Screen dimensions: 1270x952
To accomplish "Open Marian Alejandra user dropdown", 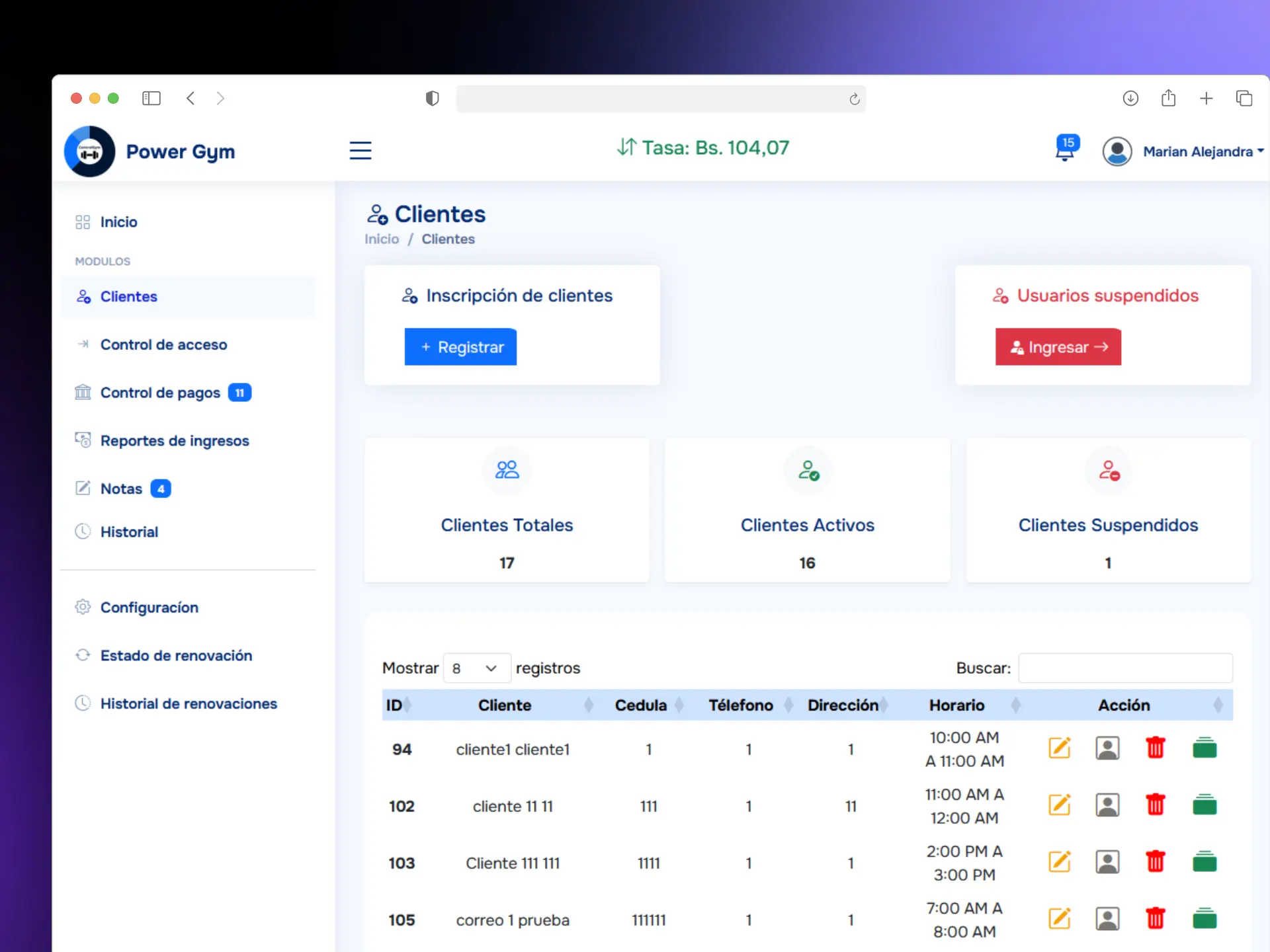I will click(x=1203, y=151).
